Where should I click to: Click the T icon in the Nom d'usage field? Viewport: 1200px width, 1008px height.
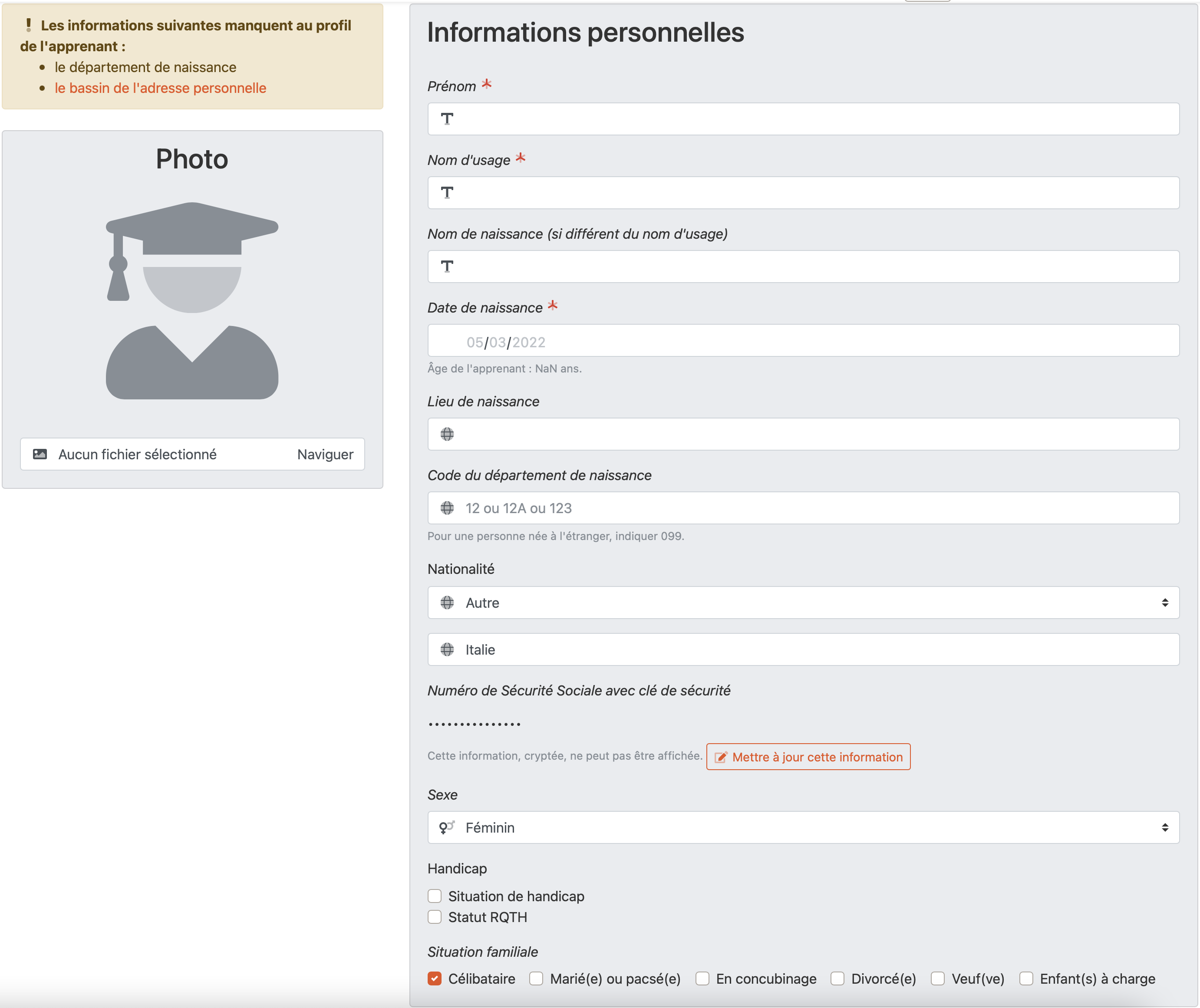448,193
